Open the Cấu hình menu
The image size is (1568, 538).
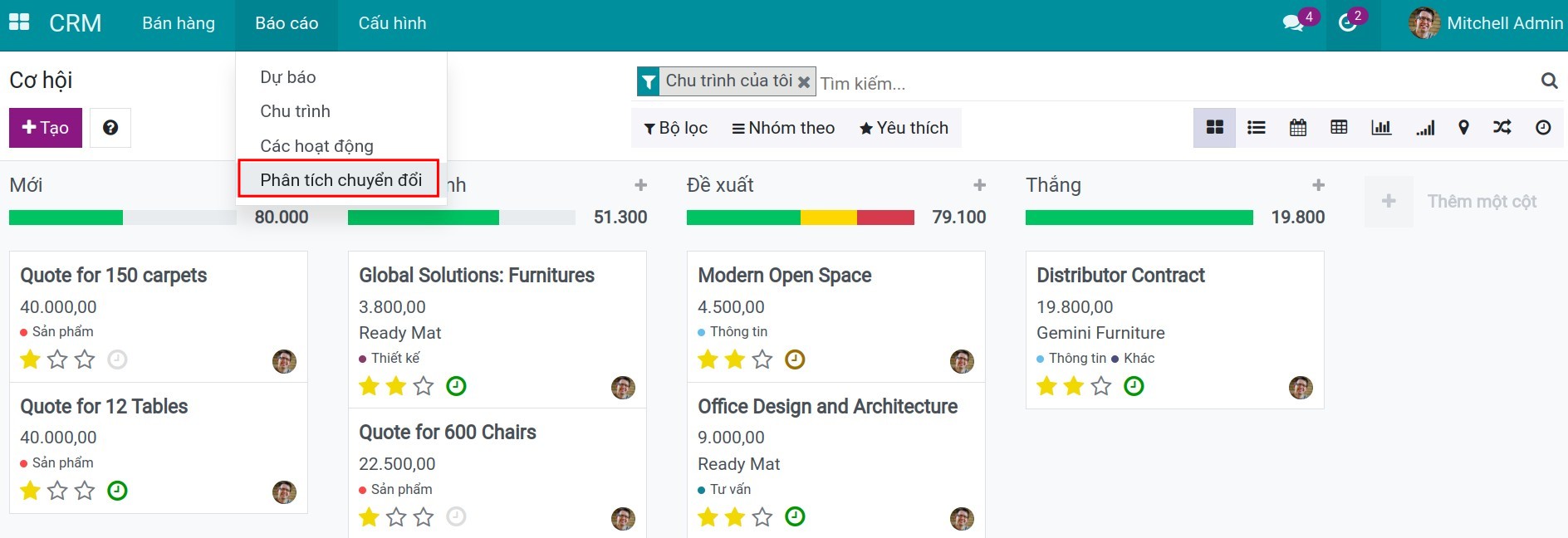tap(392, 23)
